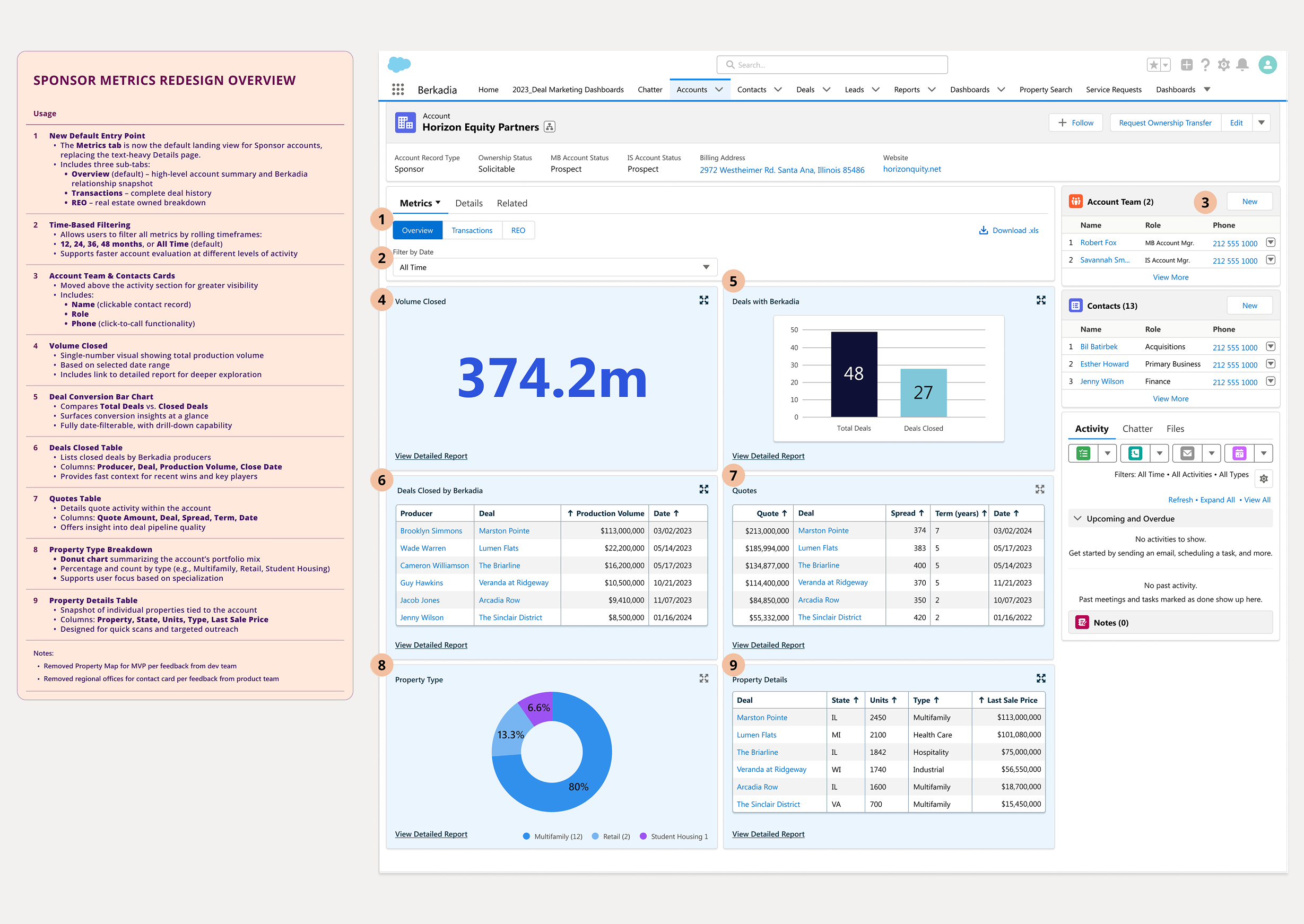Viewport: 1304px width, 924px height.
Task: Expand the Deals Closed by Berkadia table
Action: click(704, 489)
